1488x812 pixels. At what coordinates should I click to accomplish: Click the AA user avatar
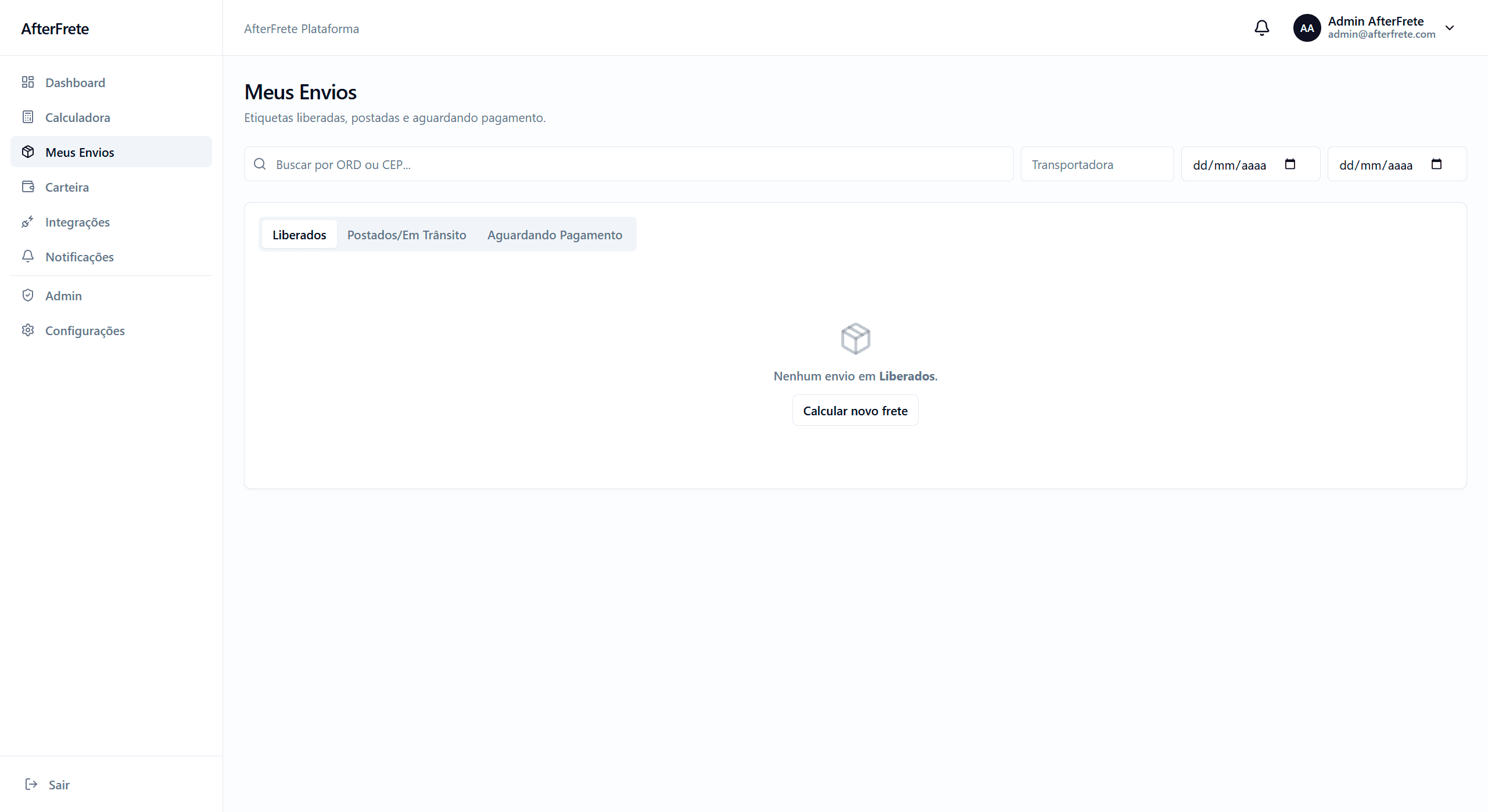coord(1307,28)
